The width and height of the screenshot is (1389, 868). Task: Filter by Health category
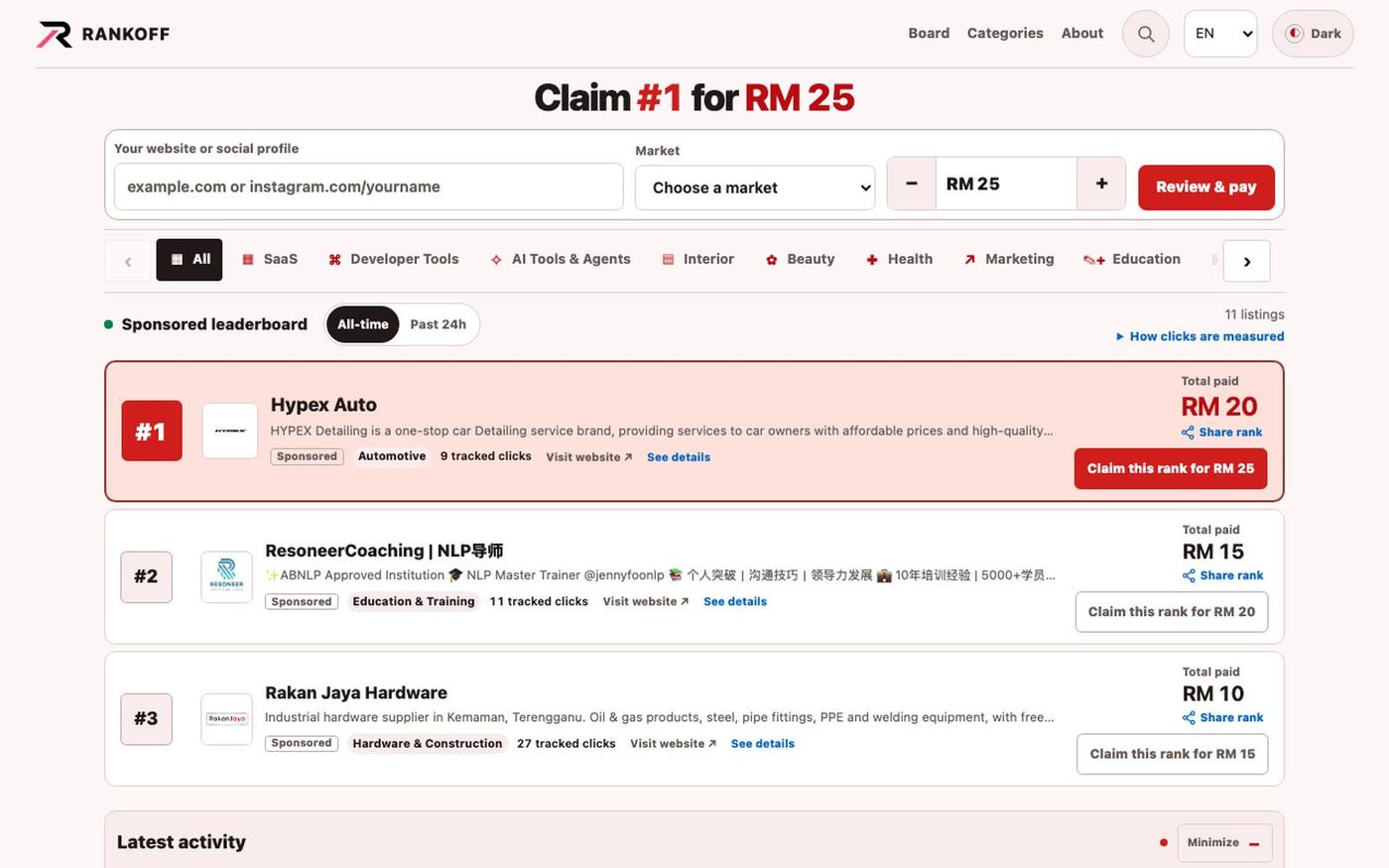click(899, 259)
